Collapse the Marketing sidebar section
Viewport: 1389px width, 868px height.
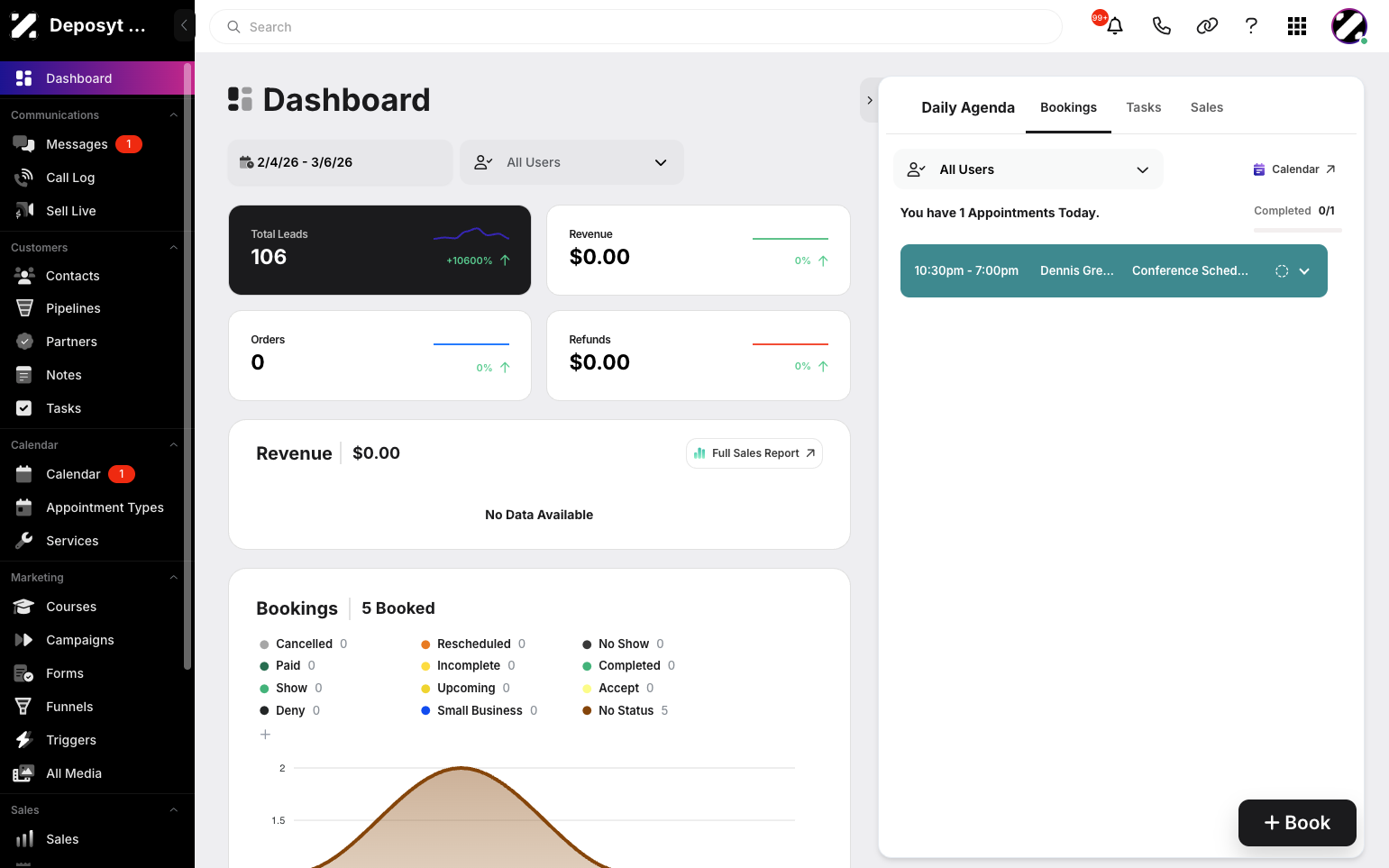pos(174,578)
